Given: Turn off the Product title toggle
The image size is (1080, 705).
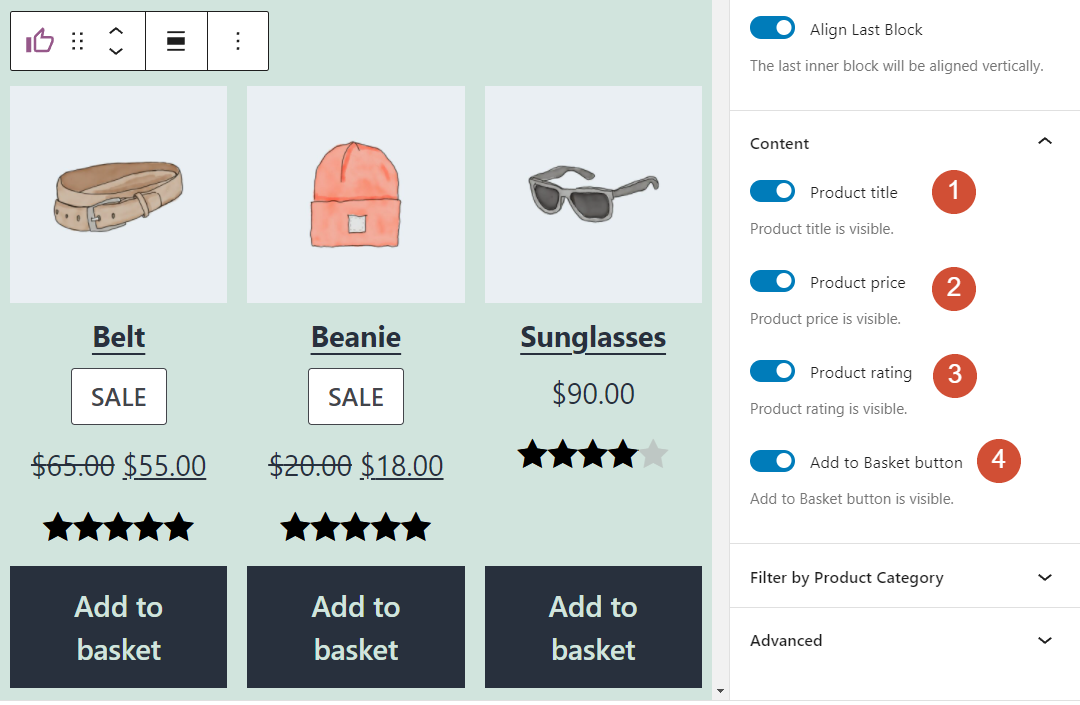Looking at the screenshot, I should click(772, 191).
